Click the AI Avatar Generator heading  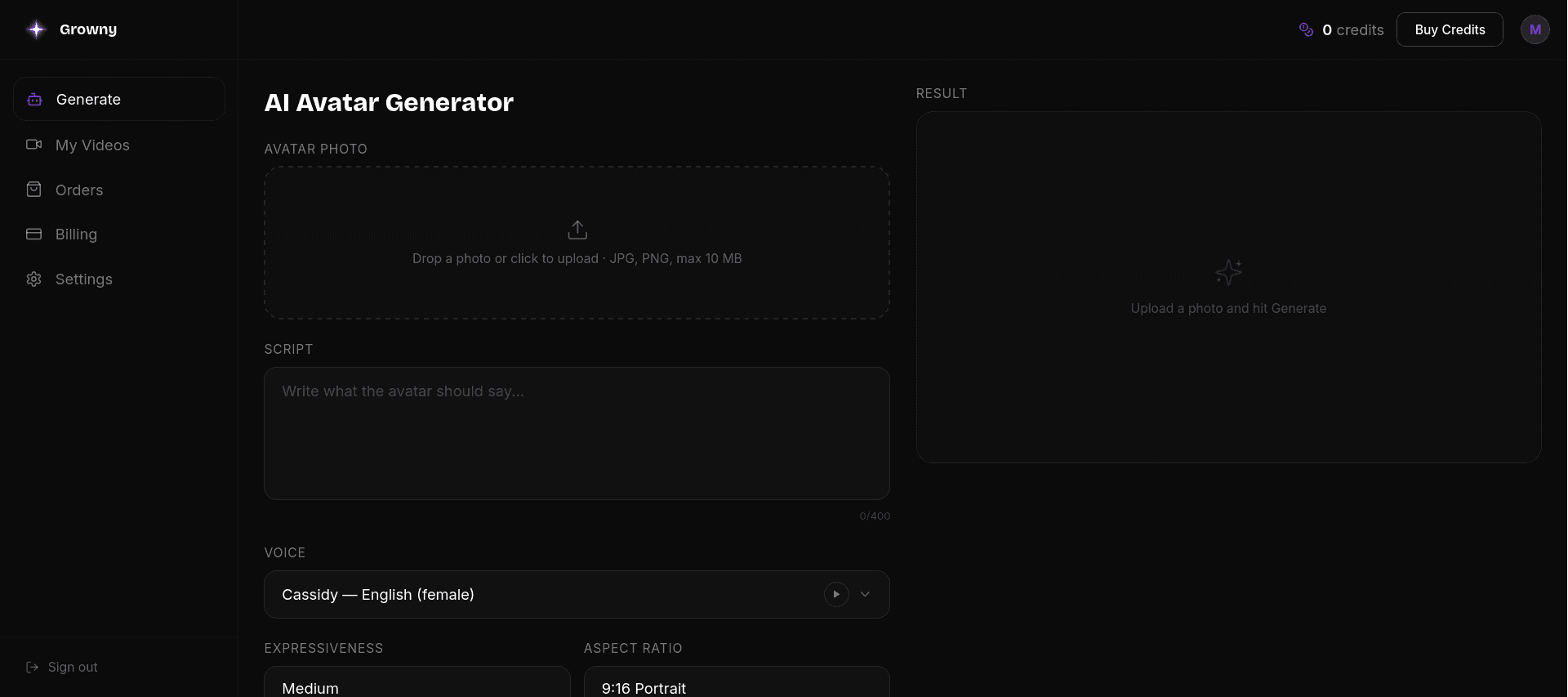point(389,102)
